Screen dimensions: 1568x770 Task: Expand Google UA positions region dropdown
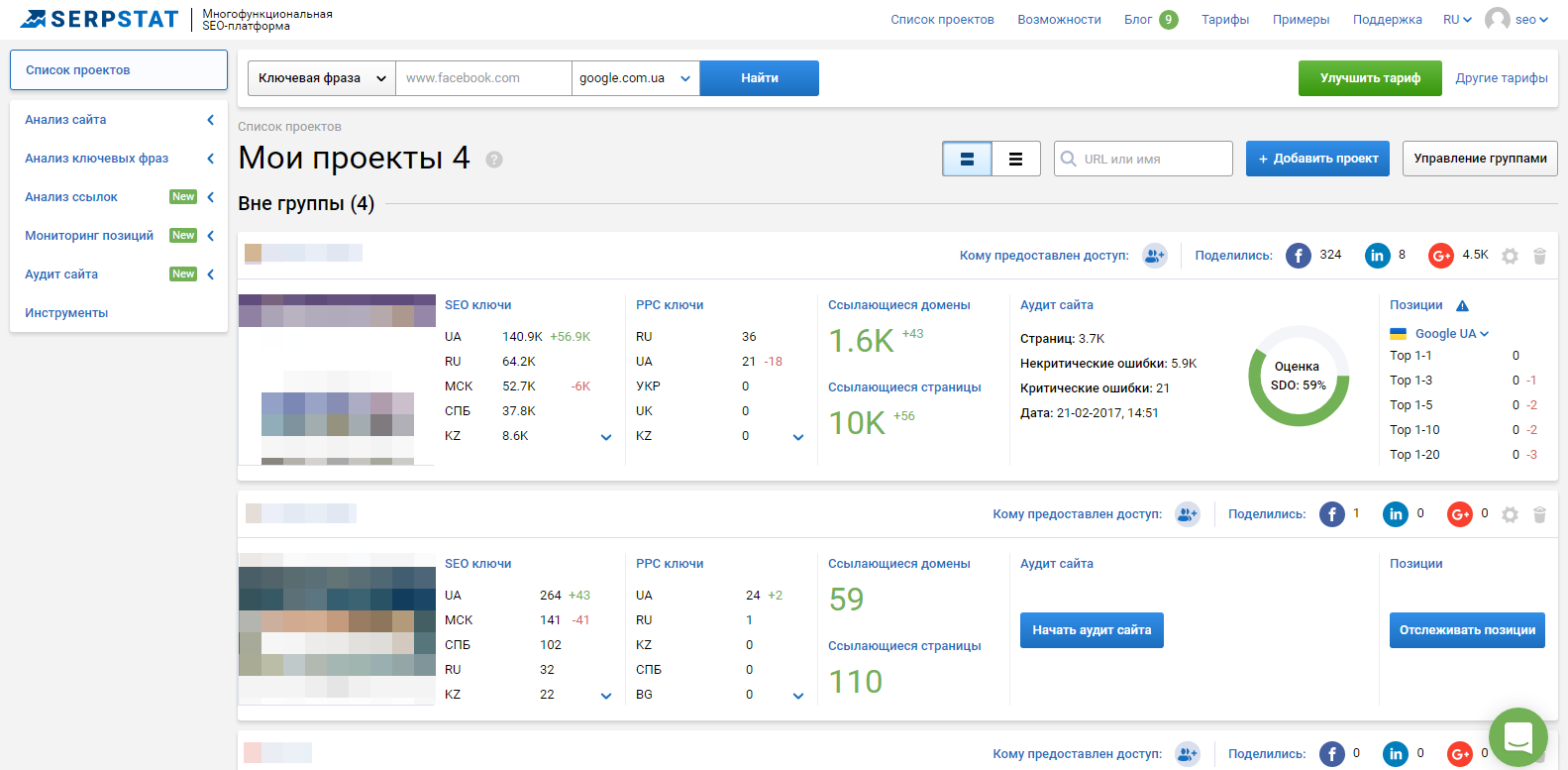(1451, 334)
